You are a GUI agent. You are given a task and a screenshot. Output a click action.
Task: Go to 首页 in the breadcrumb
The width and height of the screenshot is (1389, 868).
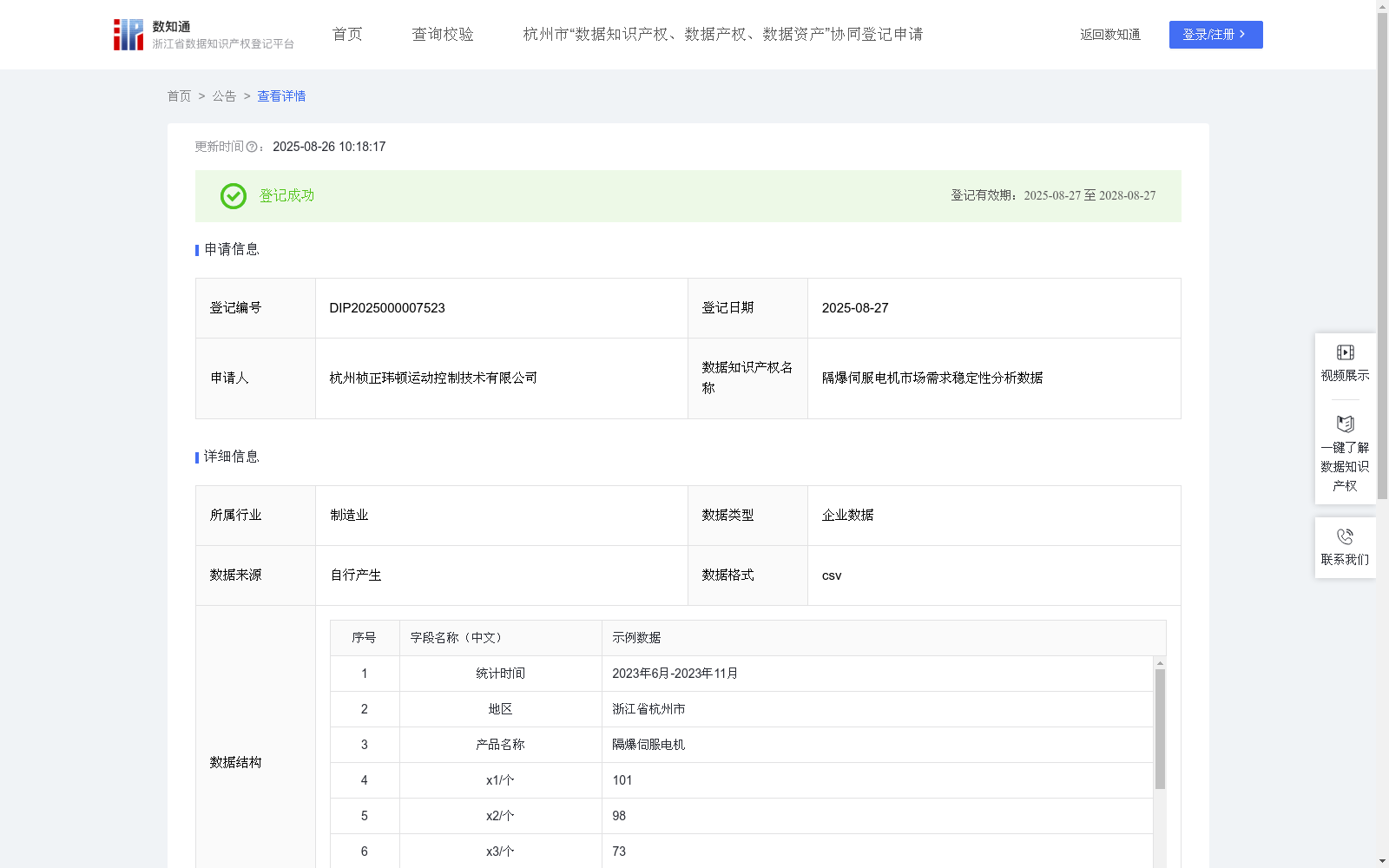[x=179, y=96]
